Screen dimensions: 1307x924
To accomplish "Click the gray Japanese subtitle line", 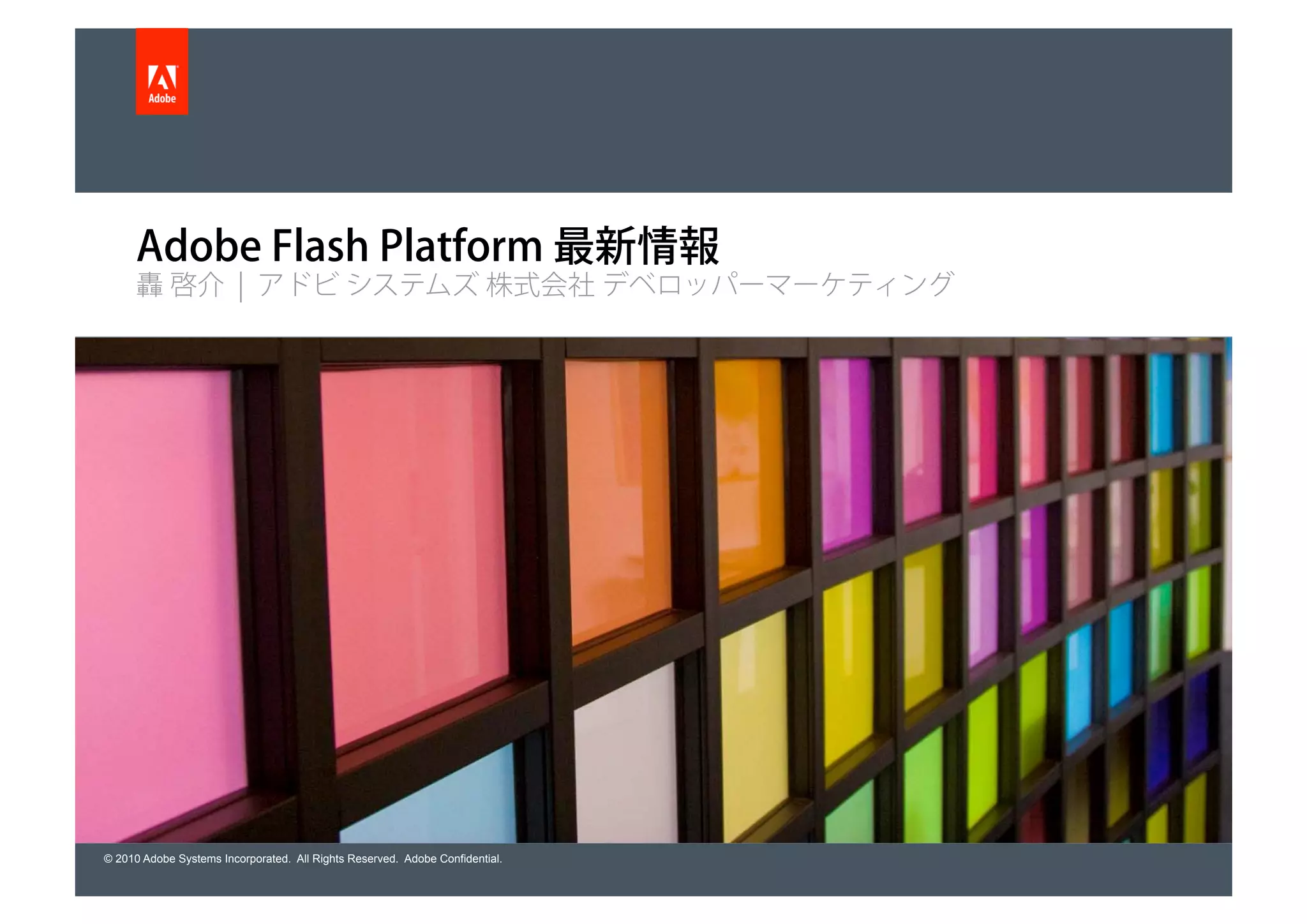I will 544,285.
